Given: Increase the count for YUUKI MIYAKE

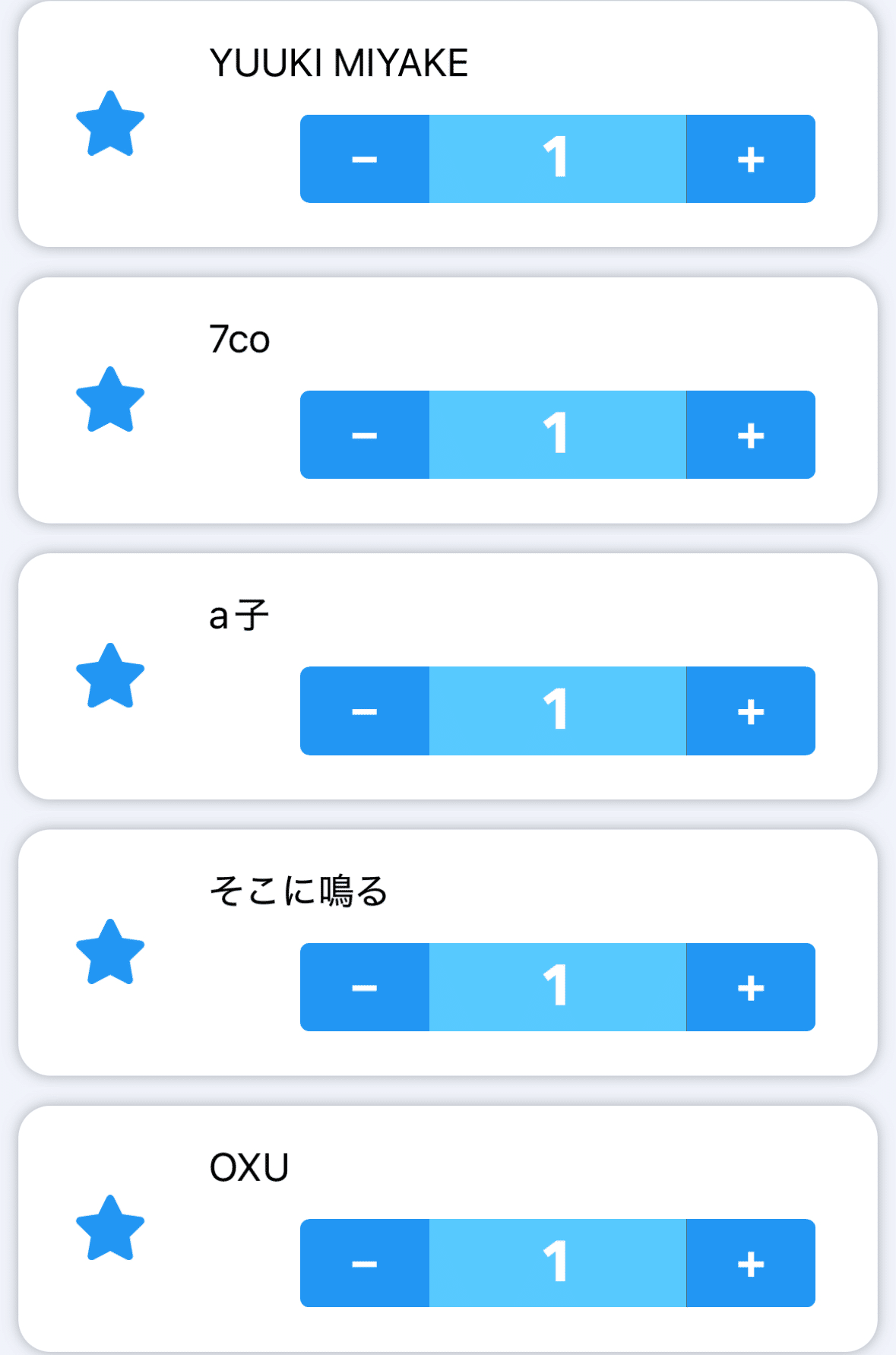Looking at the screenshot, I should tap(750, 159).
